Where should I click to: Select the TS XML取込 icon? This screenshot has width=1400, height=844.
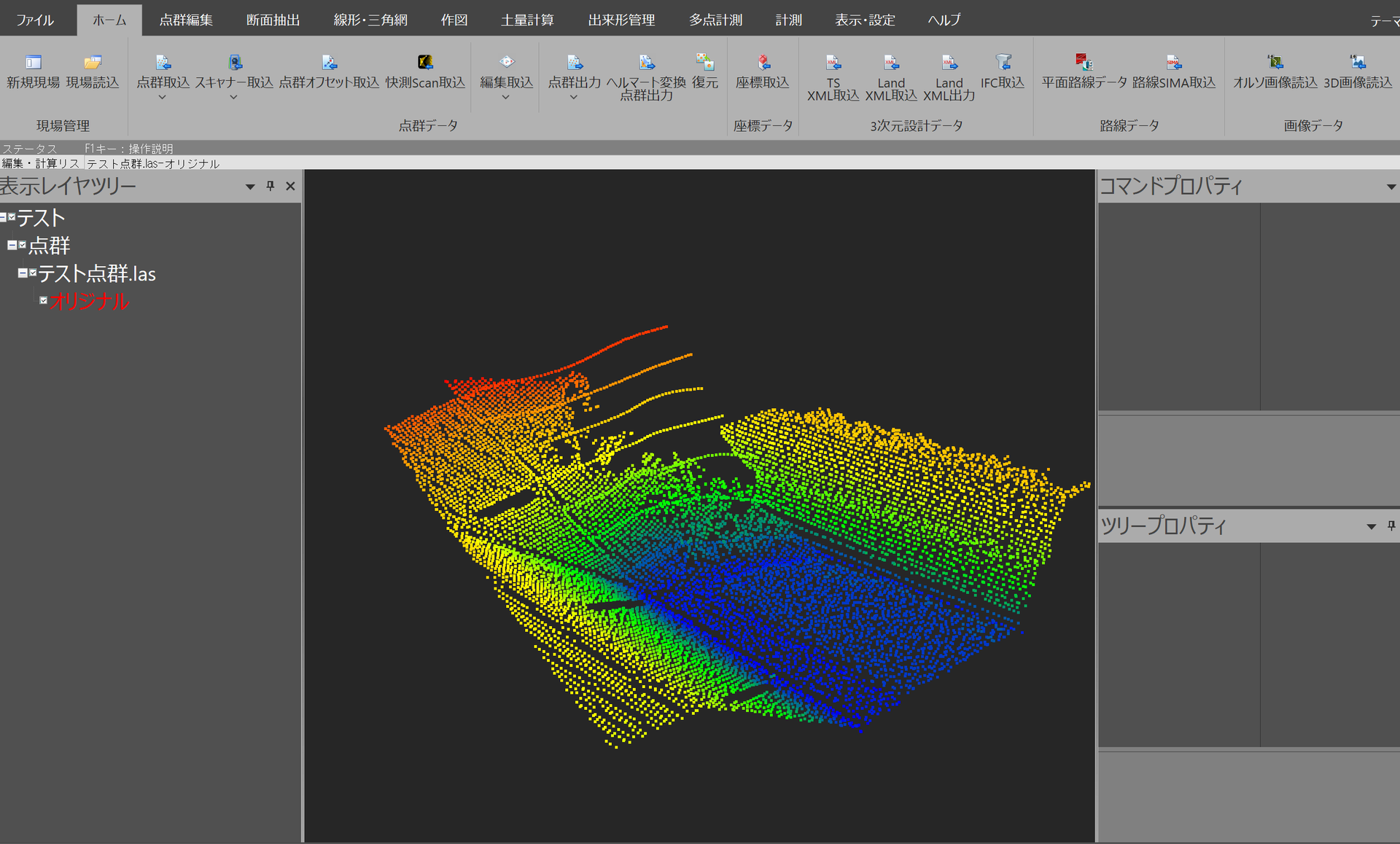833,63
